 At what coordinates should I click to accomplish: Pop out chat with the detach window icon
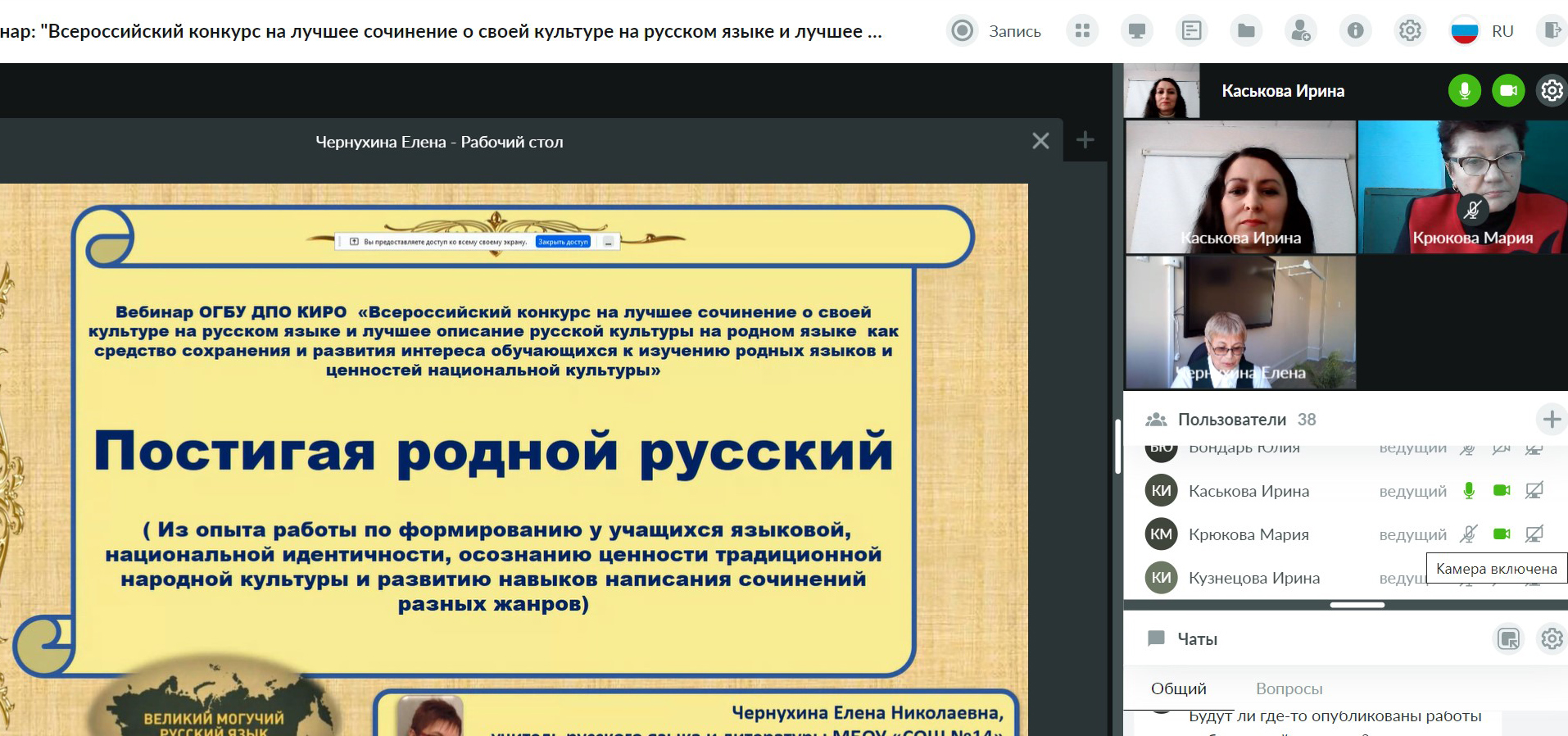click(1508, 638)
